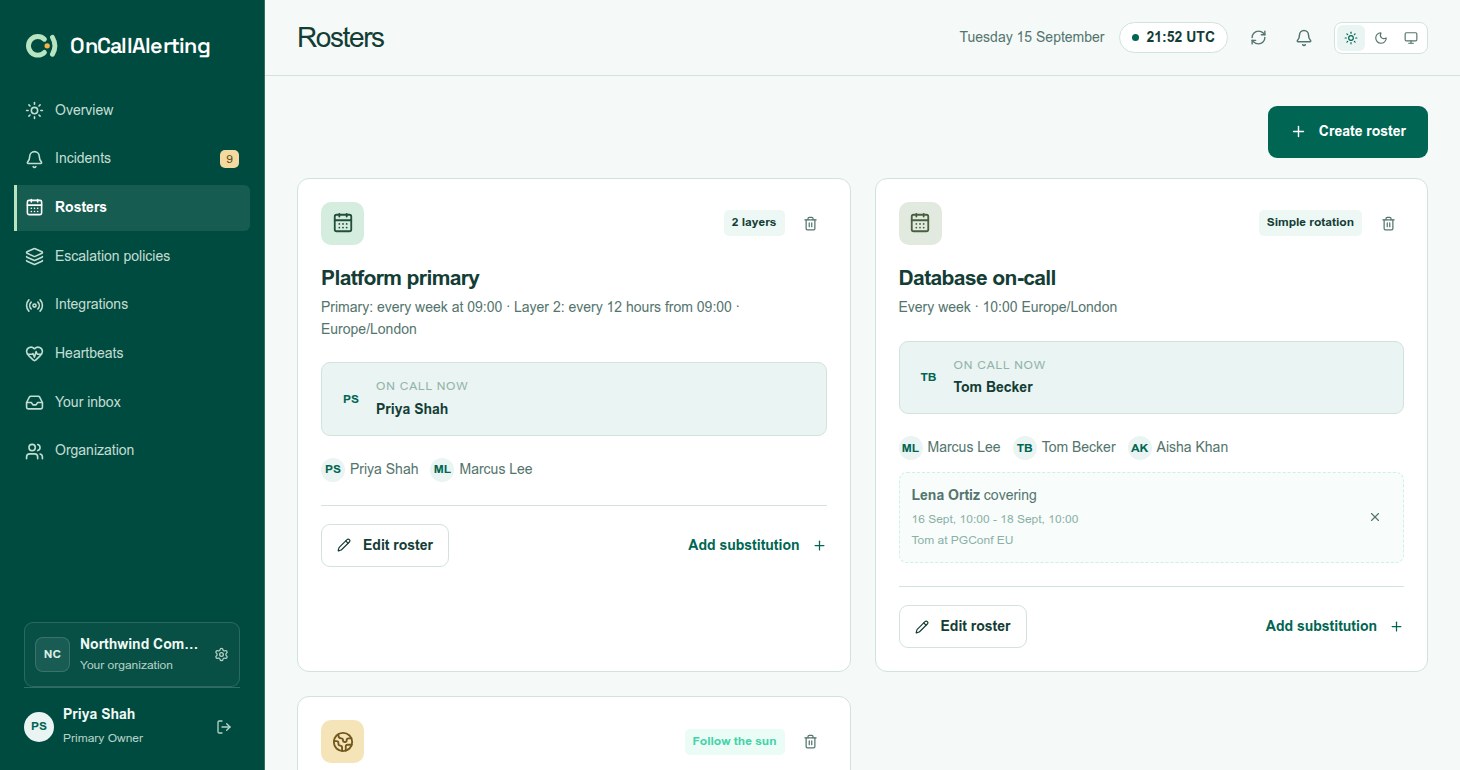Switch to dark theme
This screenshot has width=1460, height=770.
point(1381,38)
